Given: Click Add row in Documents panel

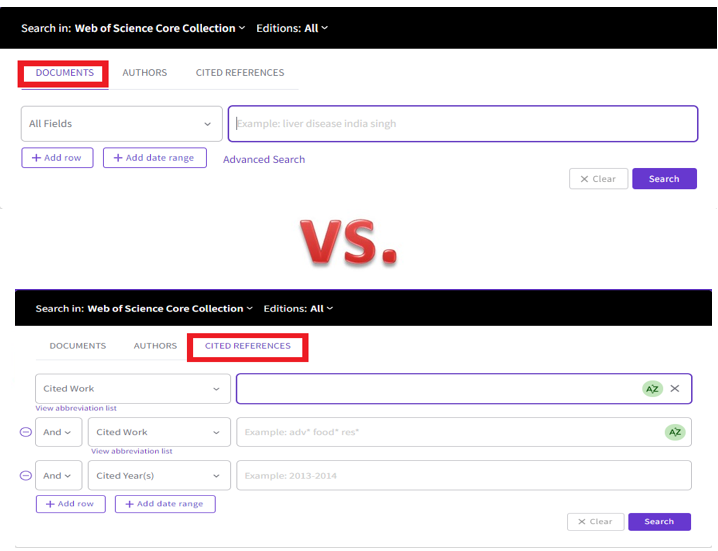Looking at the screenshot, I should [x=57, y=158].
